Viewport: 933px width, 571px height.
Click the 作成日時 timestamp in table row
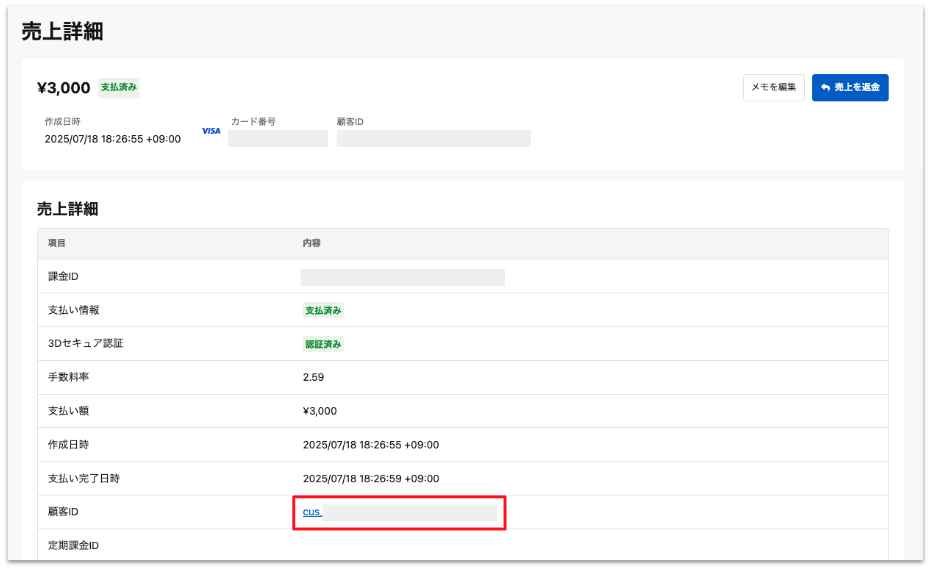[371, 445]
